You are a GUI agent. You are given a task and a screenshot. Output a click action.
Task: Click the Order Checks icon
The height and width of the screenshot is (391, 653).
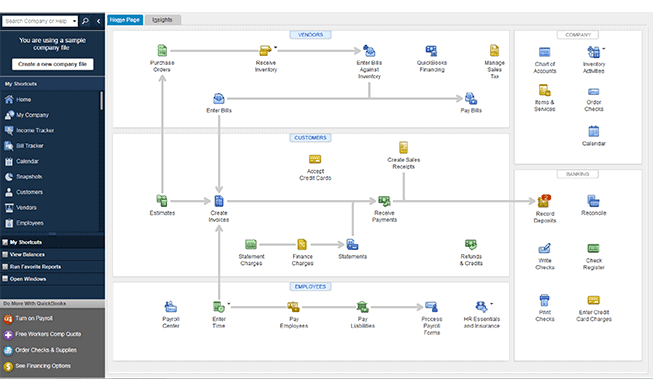(593, 92)
